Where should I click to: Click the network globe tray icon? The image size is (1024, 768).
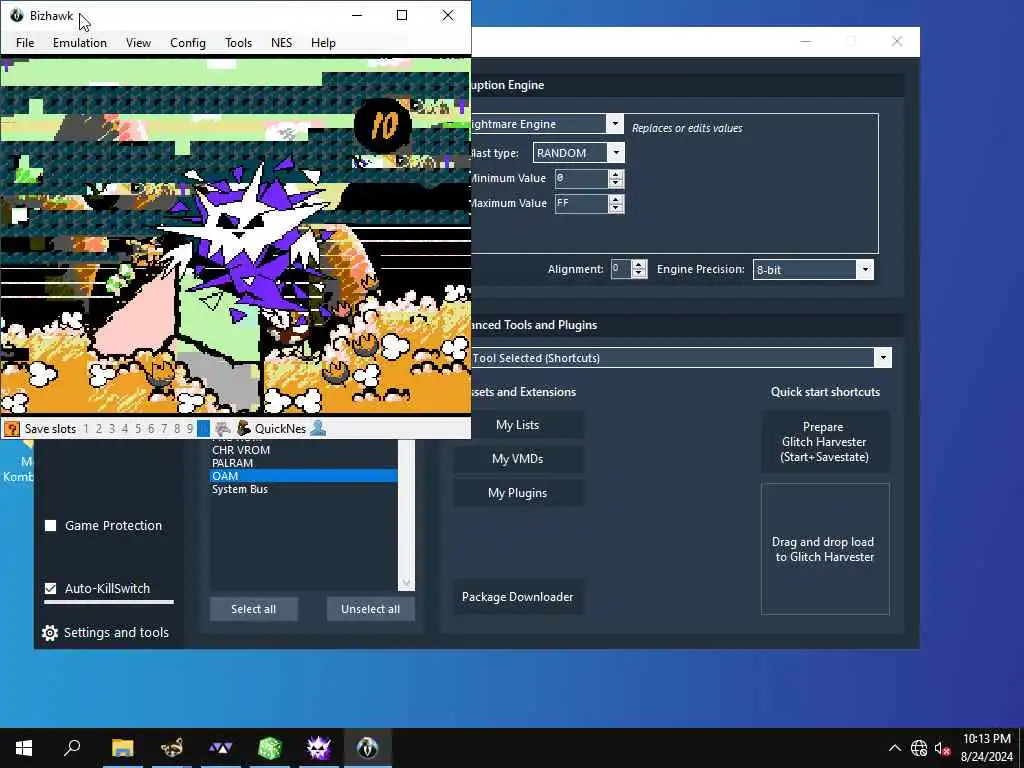coord(919,748)
